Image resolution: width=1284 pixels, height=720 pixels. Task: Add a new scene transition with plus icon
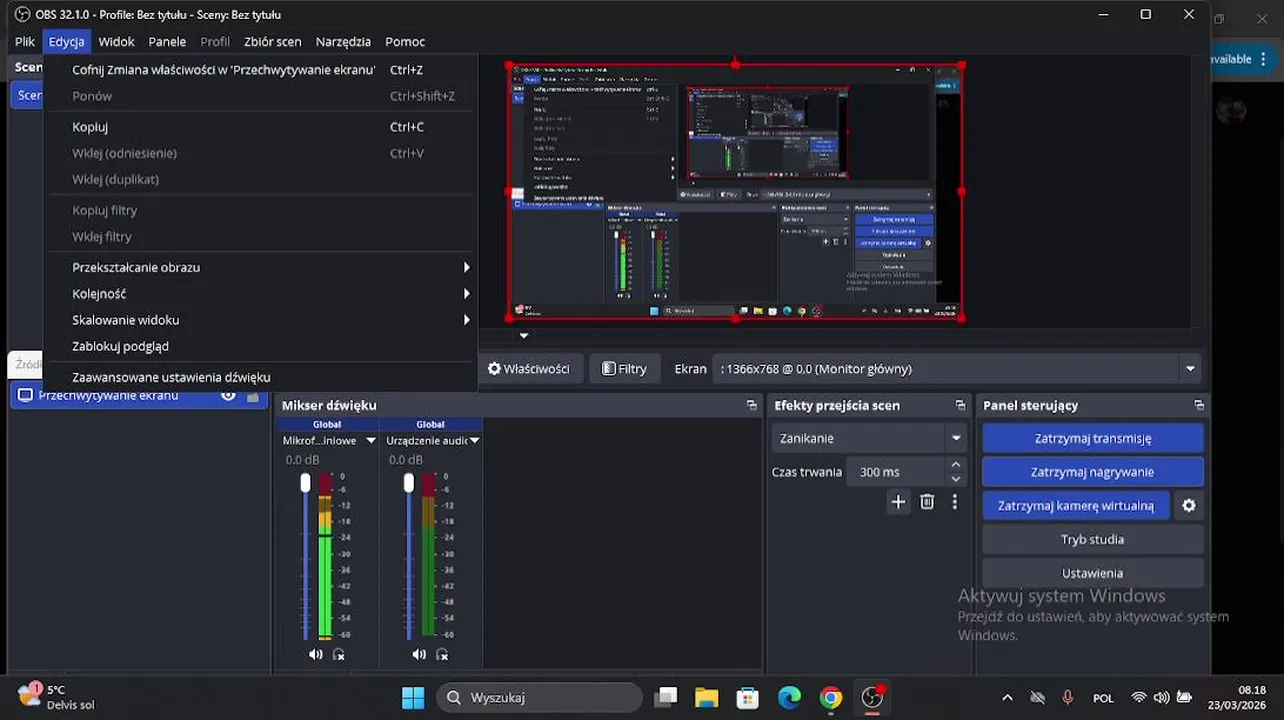tap(898, 502)
